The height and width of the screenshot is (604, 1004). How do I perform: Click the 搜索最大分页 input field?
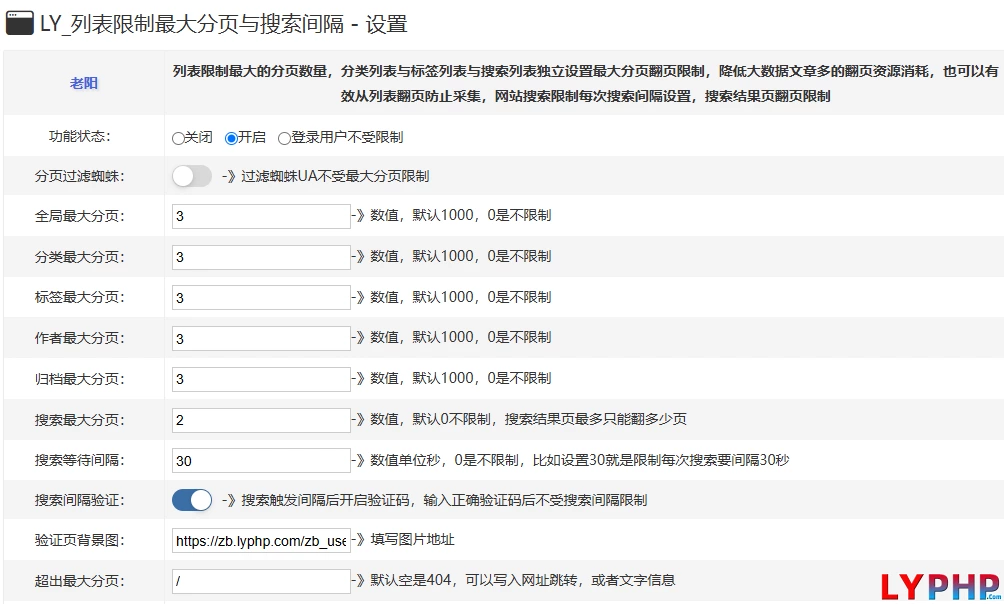(261, 420)
